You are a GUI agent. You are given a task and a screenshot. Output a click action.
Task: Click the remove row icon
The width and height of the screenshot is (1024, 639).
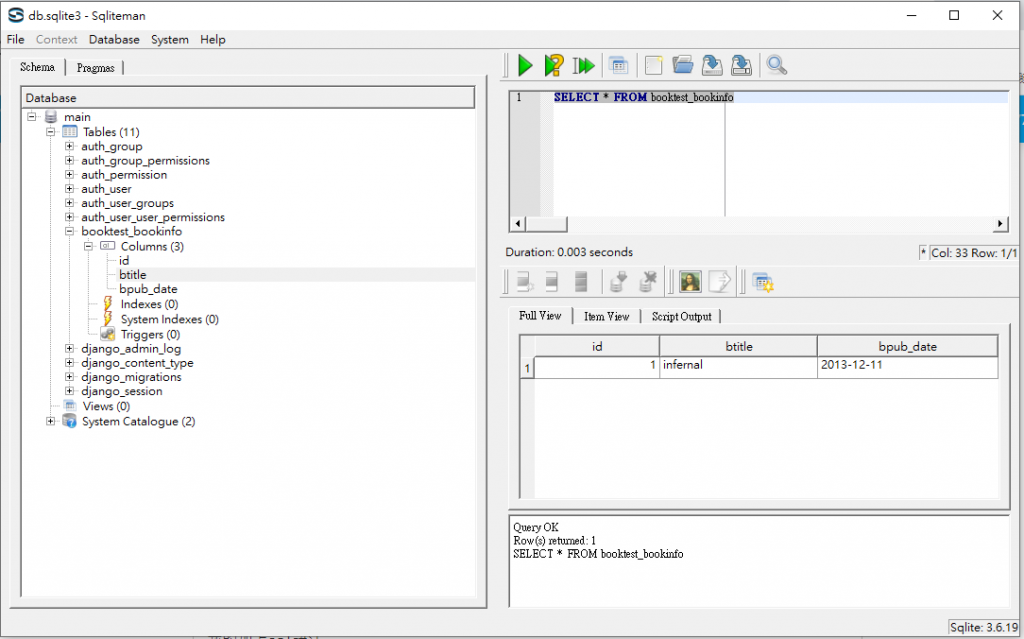click(x=552, y=282)
